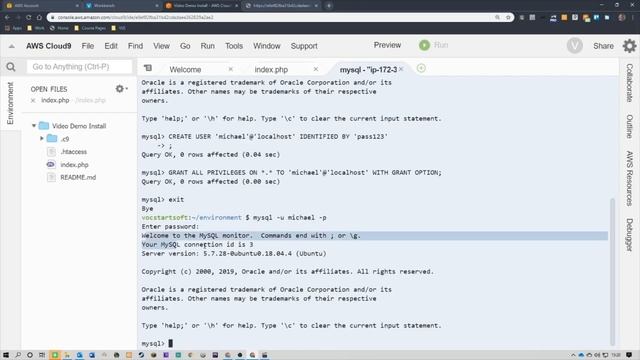Screen dimensions: 640x360
Task: Toggle the Environment side panel
Action: click(10, 103)
